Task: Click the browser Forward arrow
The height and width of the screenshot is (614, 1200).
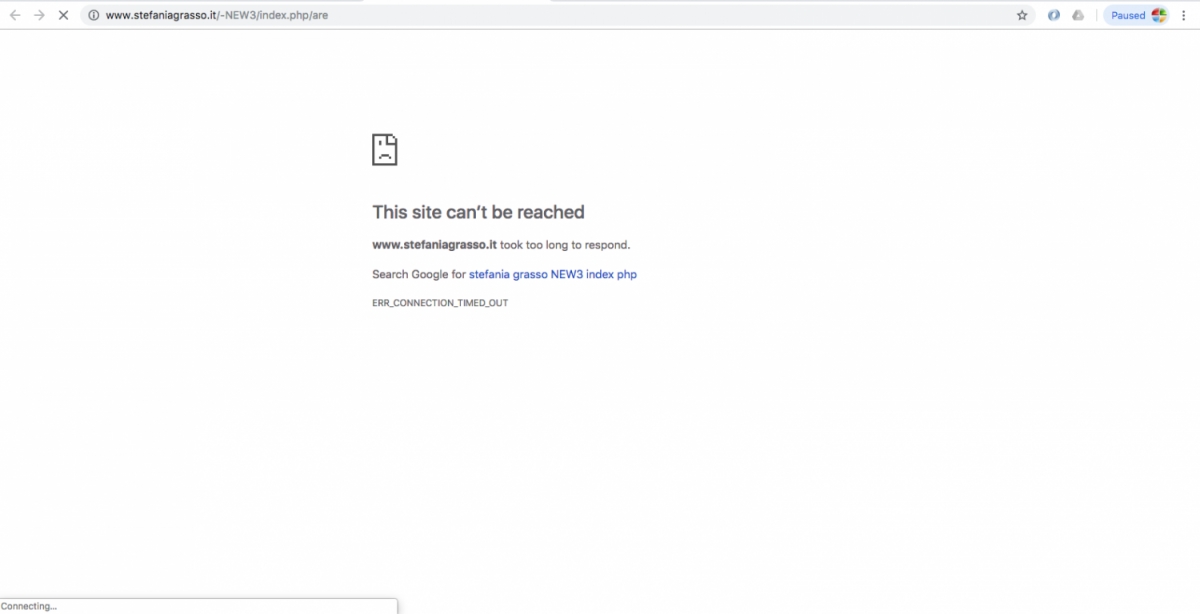Action: click(39, 15)
